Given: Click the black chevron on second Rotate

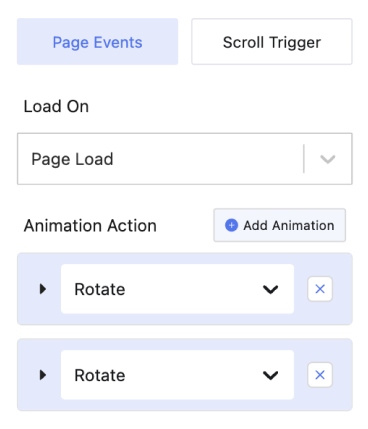Looking at the screenshot, I should [x=270, y=376].
